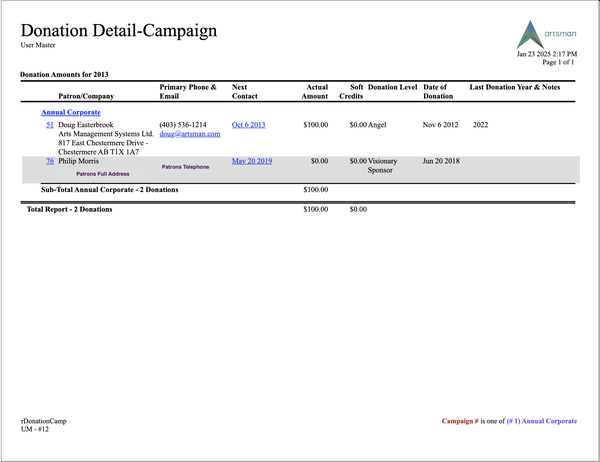The height and width of the screenshot is (462, 600).
Task: Click the Jan 23 2025 2:17 PM timestamp
Action: 547,54
